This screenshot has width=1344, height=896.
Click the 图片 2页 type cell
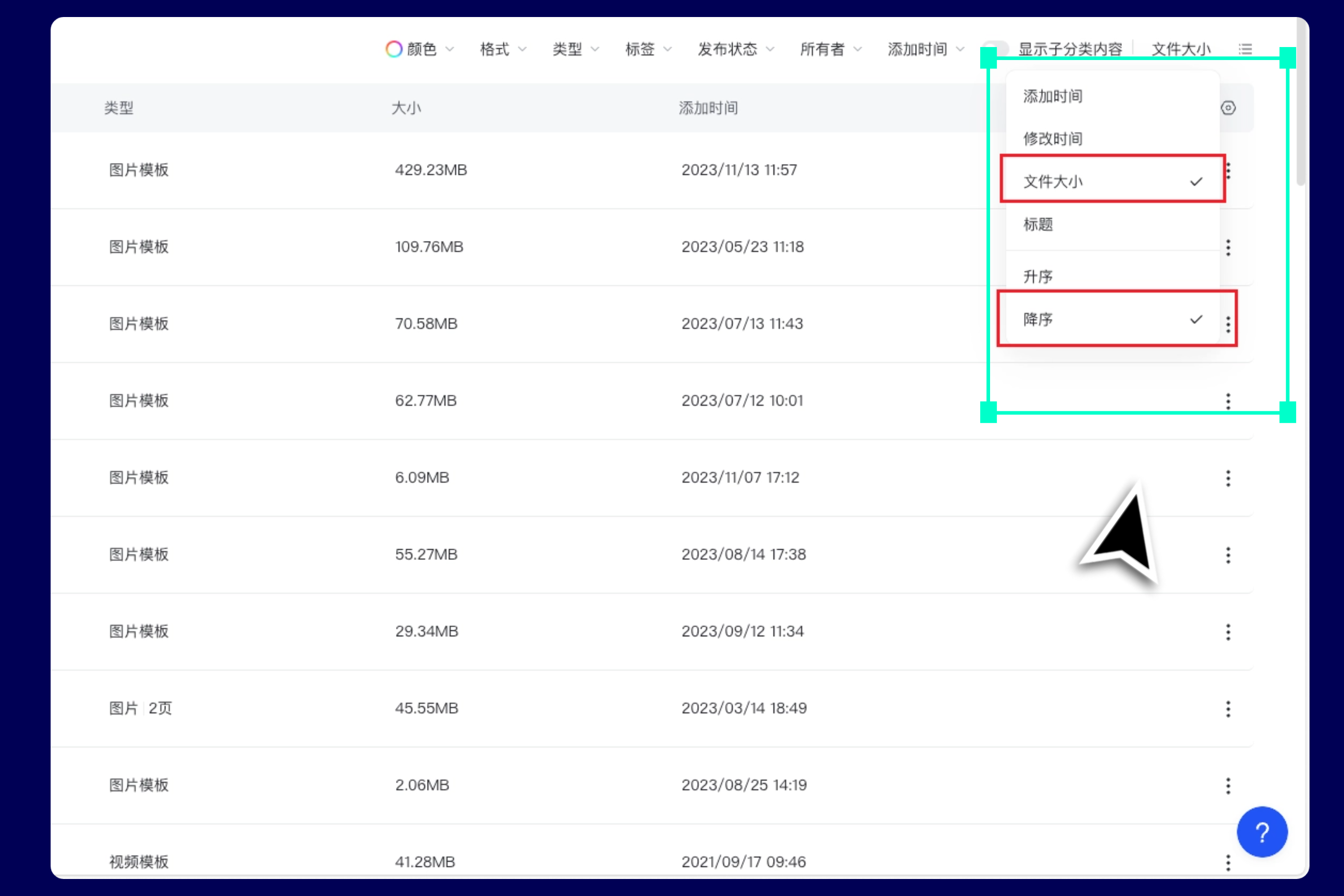(141, 708)
